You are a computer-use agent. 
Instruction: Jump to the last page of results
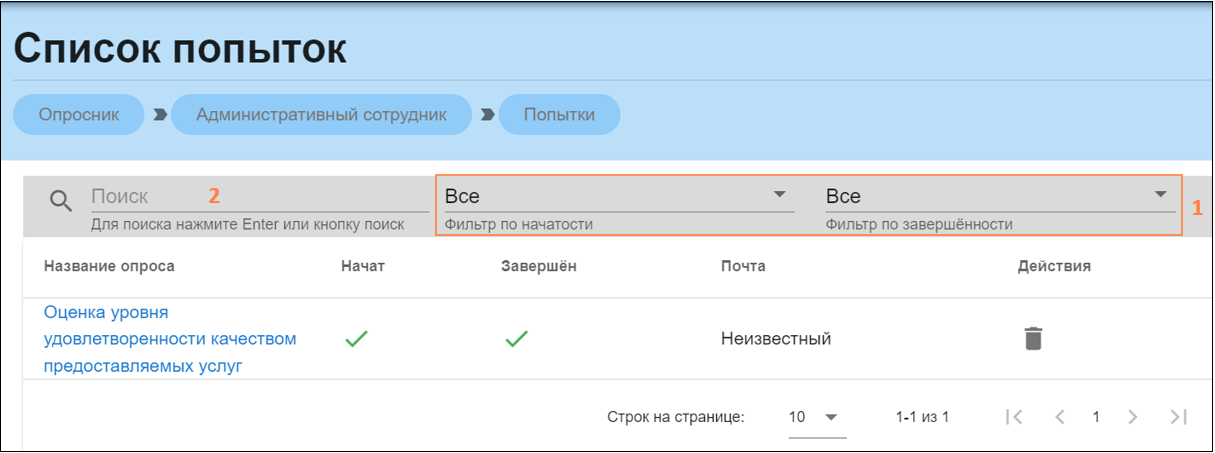pos(1178,417)
